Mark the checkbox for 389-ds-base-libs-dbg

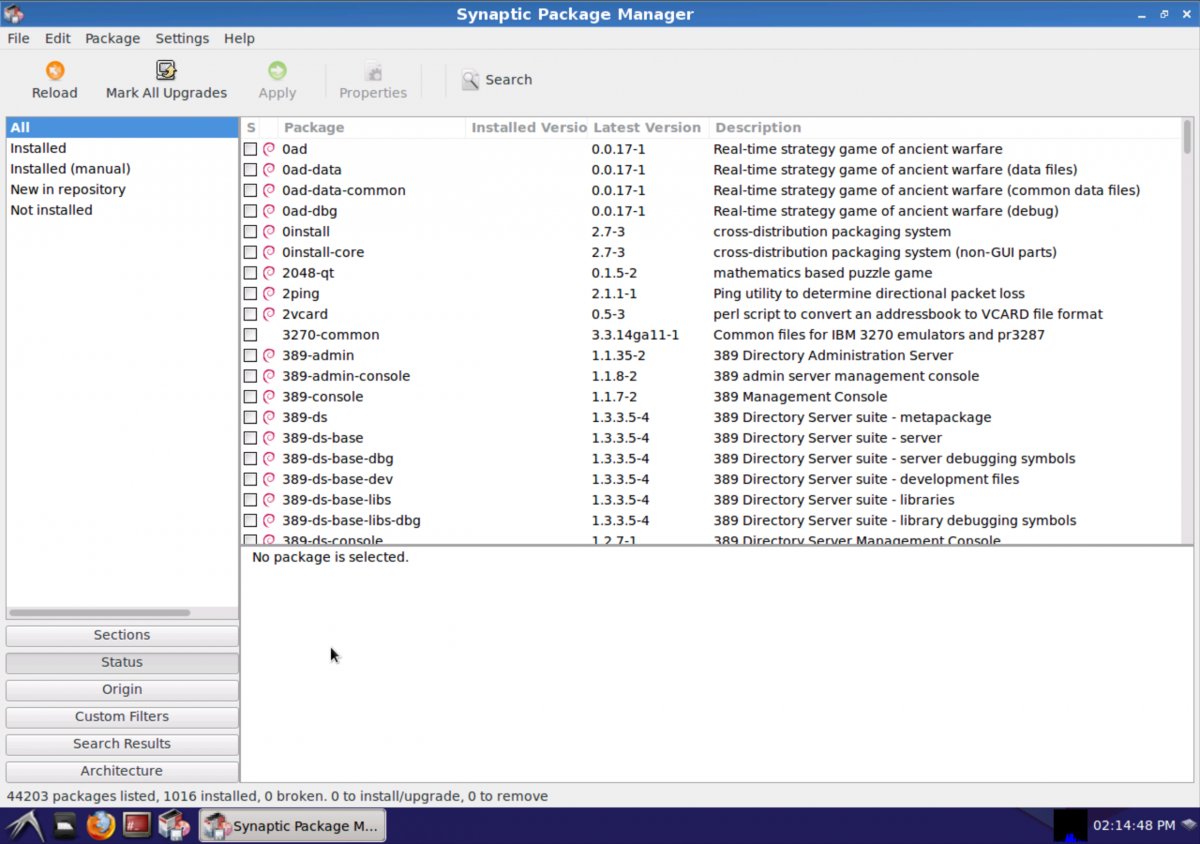coord(250,521)
